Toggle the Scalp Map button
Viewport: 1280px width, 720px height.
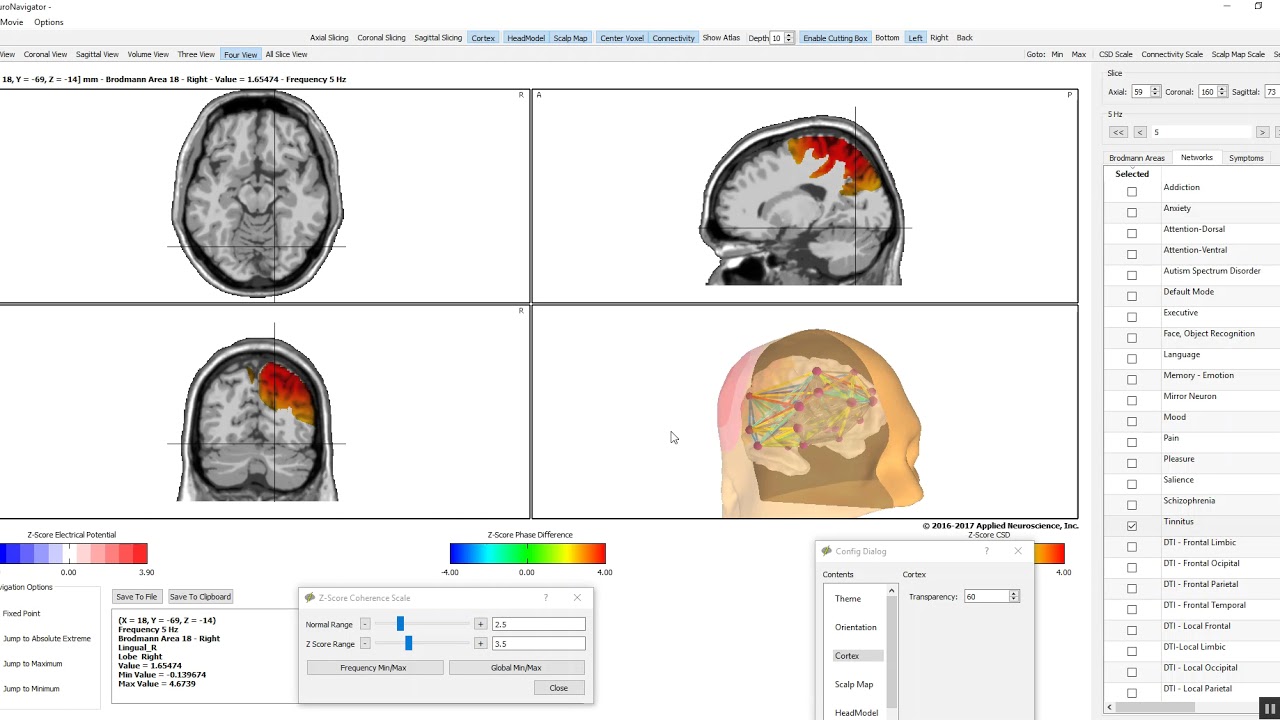click(x=570, y=38)
